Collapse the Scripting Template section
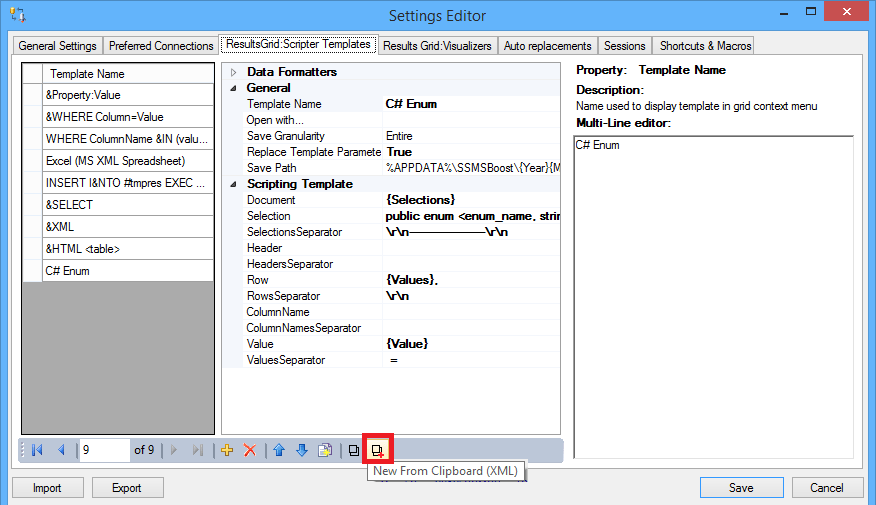 pyautogui.click(x=234, y=184)
